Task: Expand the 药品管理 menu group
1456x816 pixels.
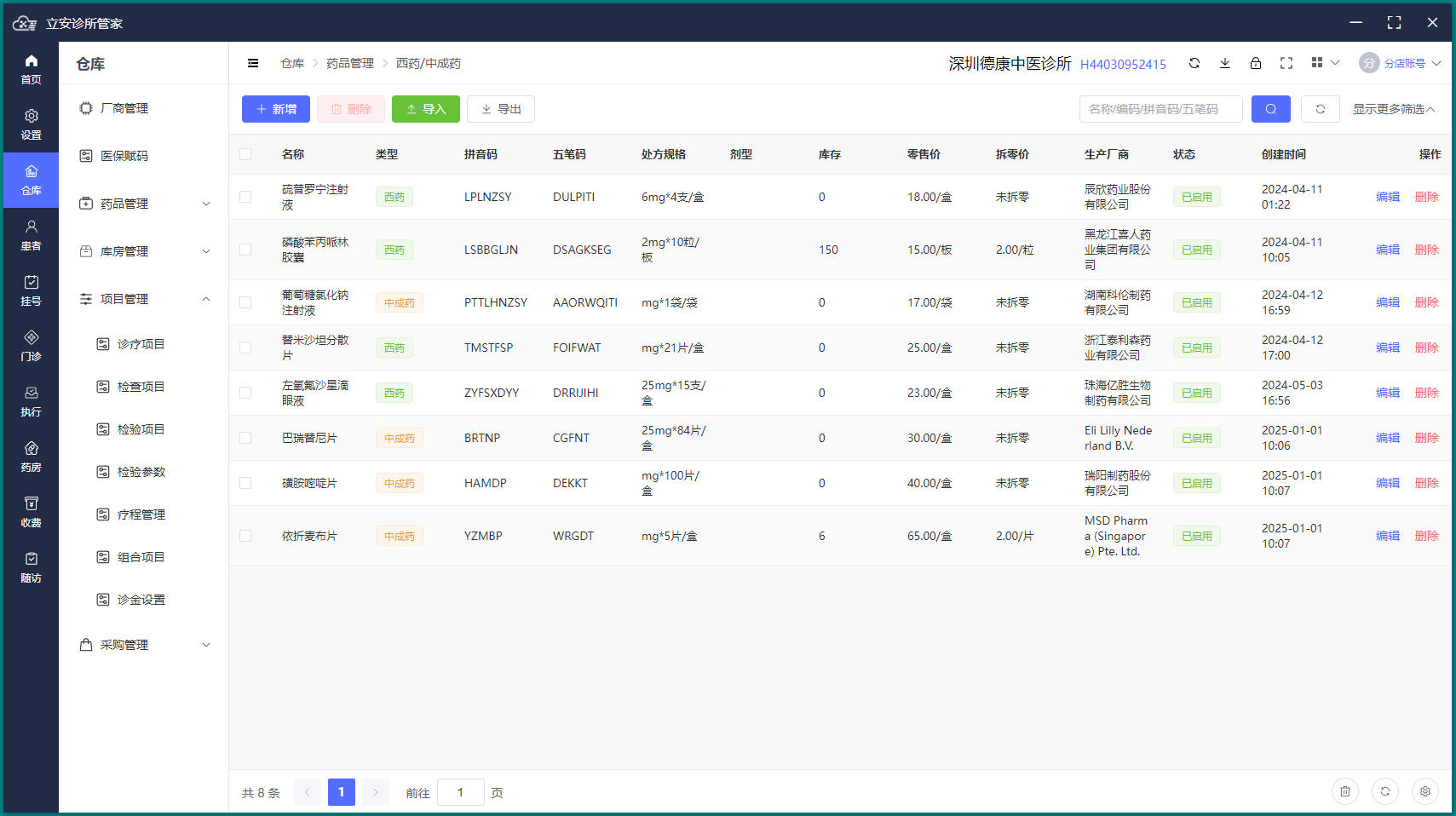Action: (x=143, y=204)
